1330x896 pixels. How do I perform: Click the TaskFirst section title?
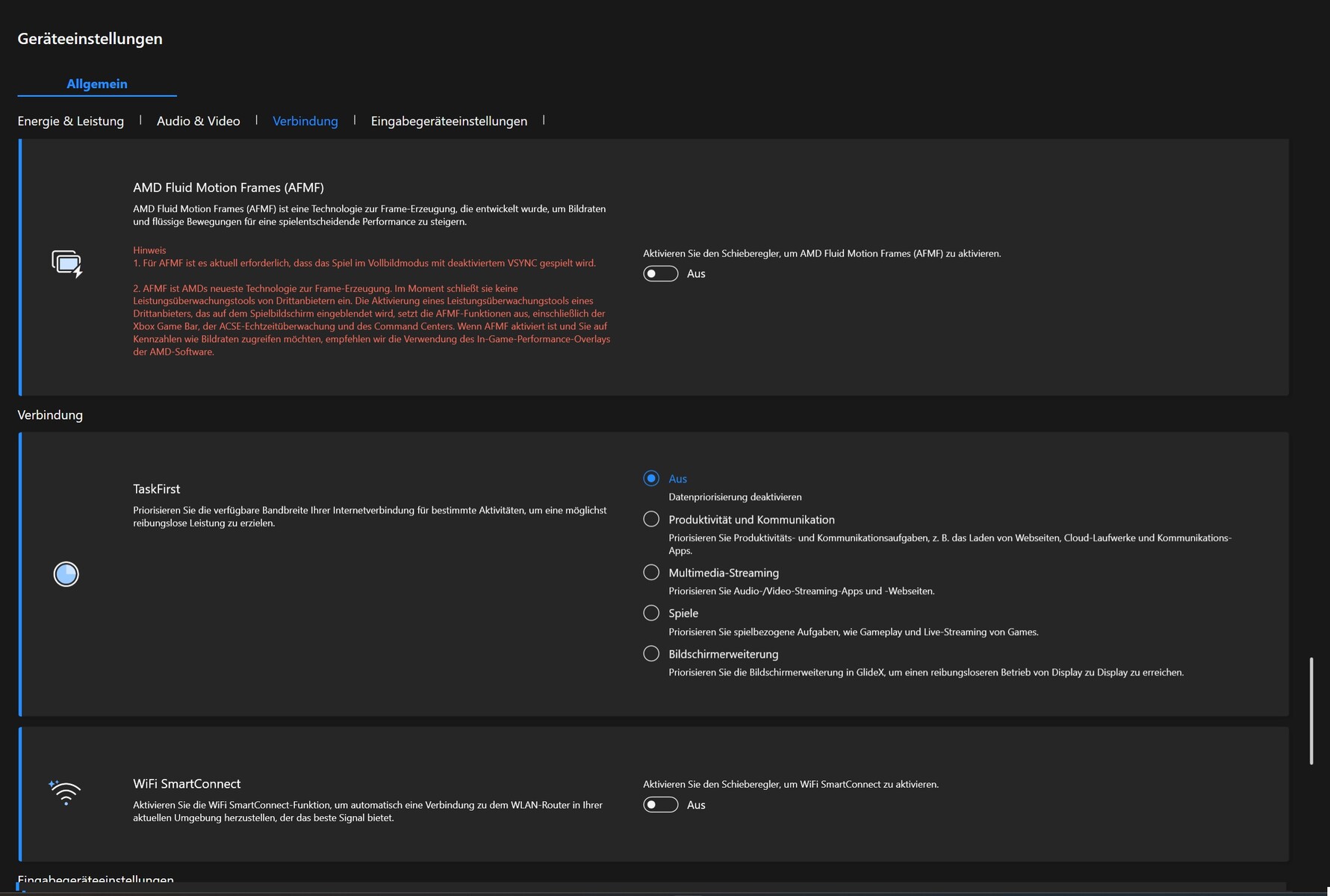pos(156,489)
